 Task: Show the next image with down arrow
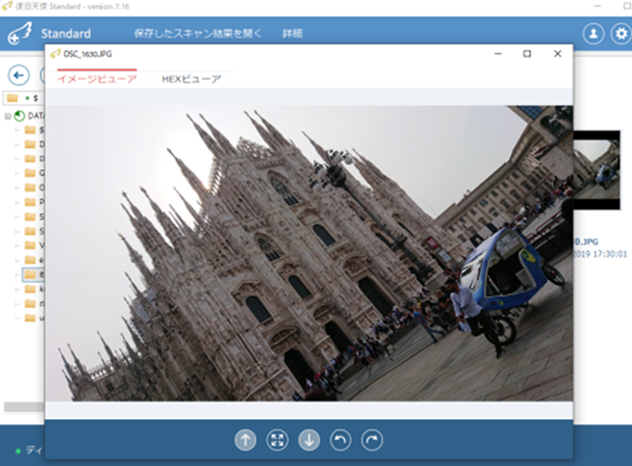coord(309,440)
